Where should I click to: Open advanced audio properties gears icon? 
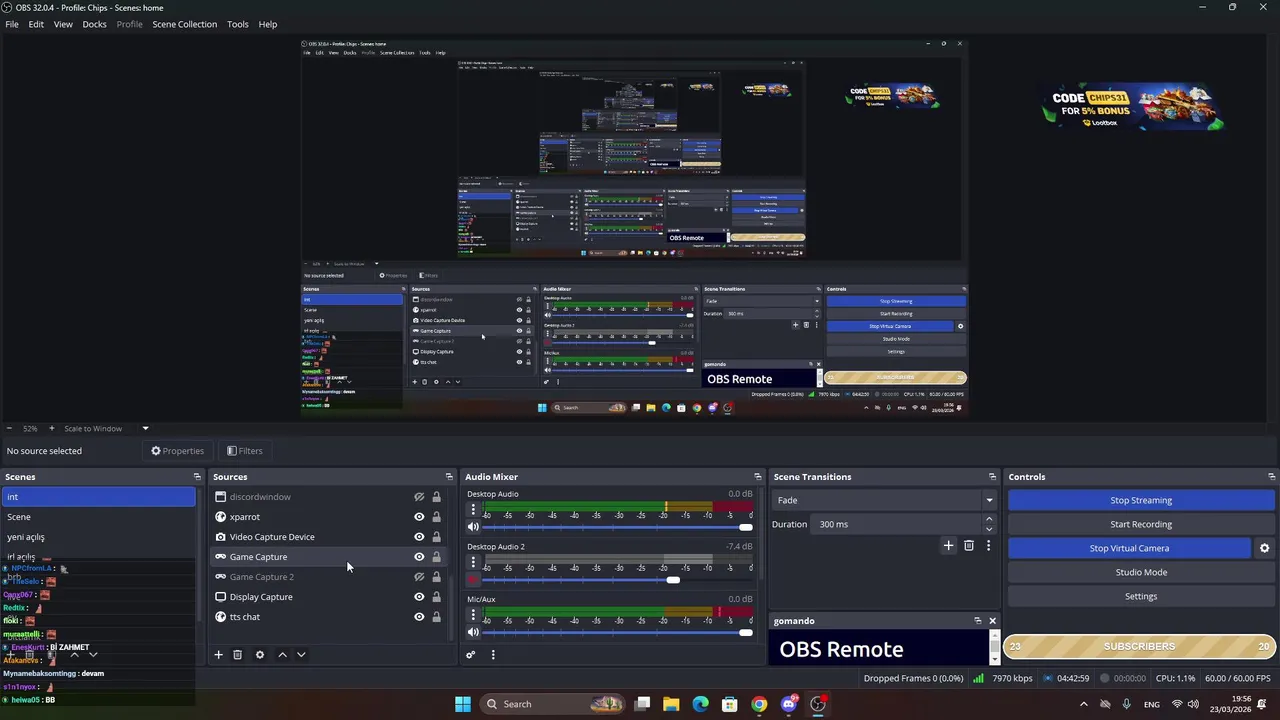click(470, 655)
